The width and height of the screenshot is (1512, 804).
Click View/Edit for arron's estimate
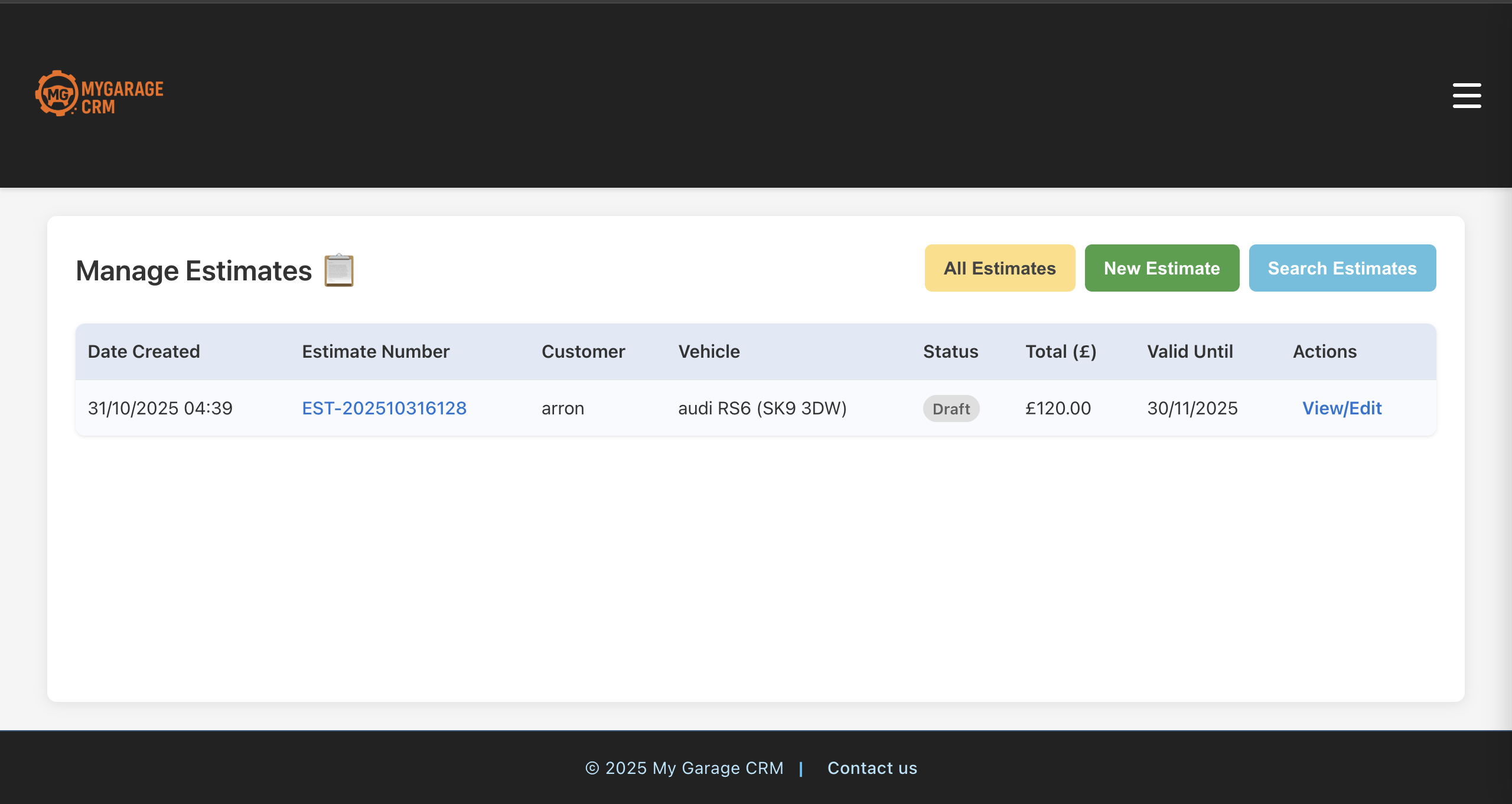click(1342, 408)
